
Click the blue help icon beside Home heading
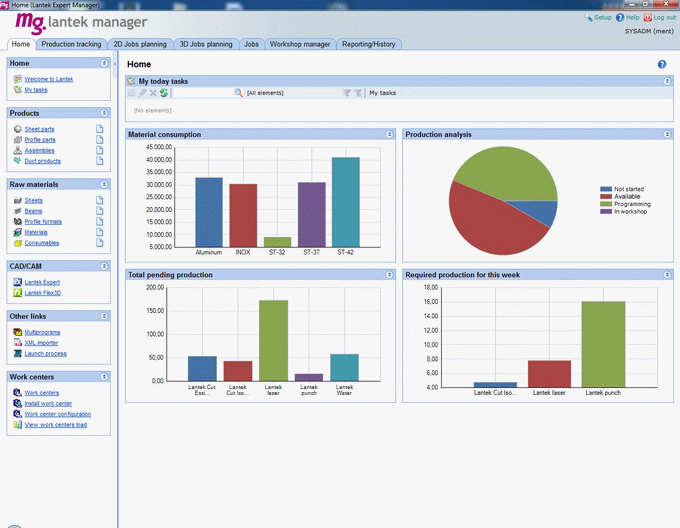[x=662, y=64]
